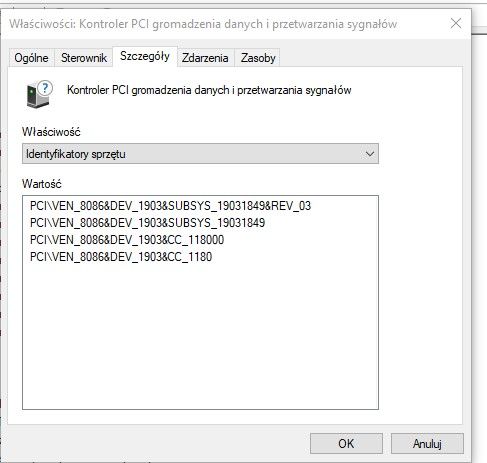Select the Szczegóły tab
The height and width of the screenshot is (463, 487).
click(x=145, y=56)
